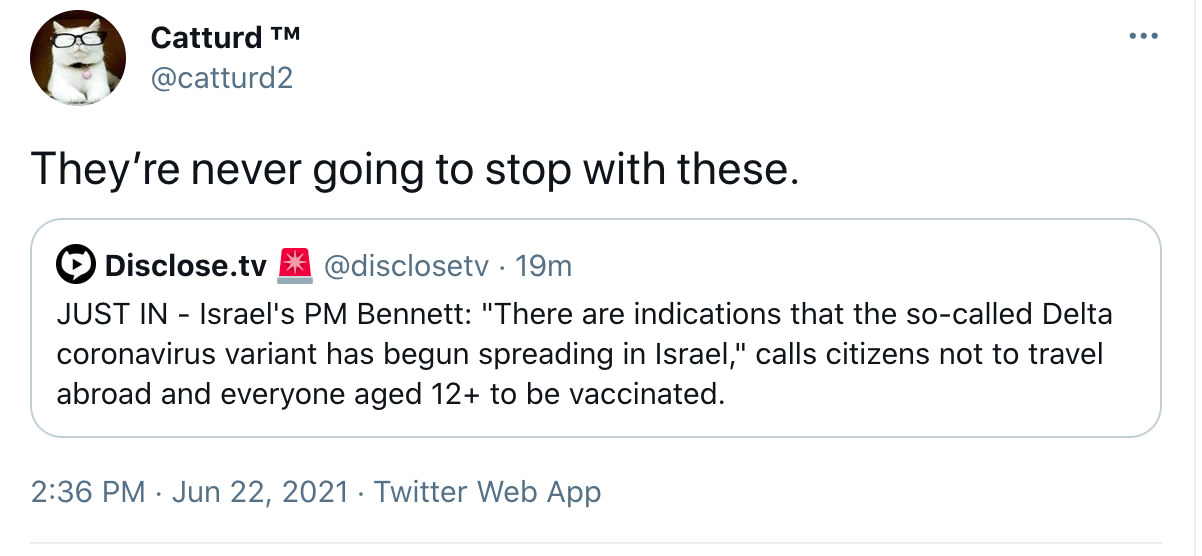Open the quoted tweet starting with JUST IN

(595, 355)
